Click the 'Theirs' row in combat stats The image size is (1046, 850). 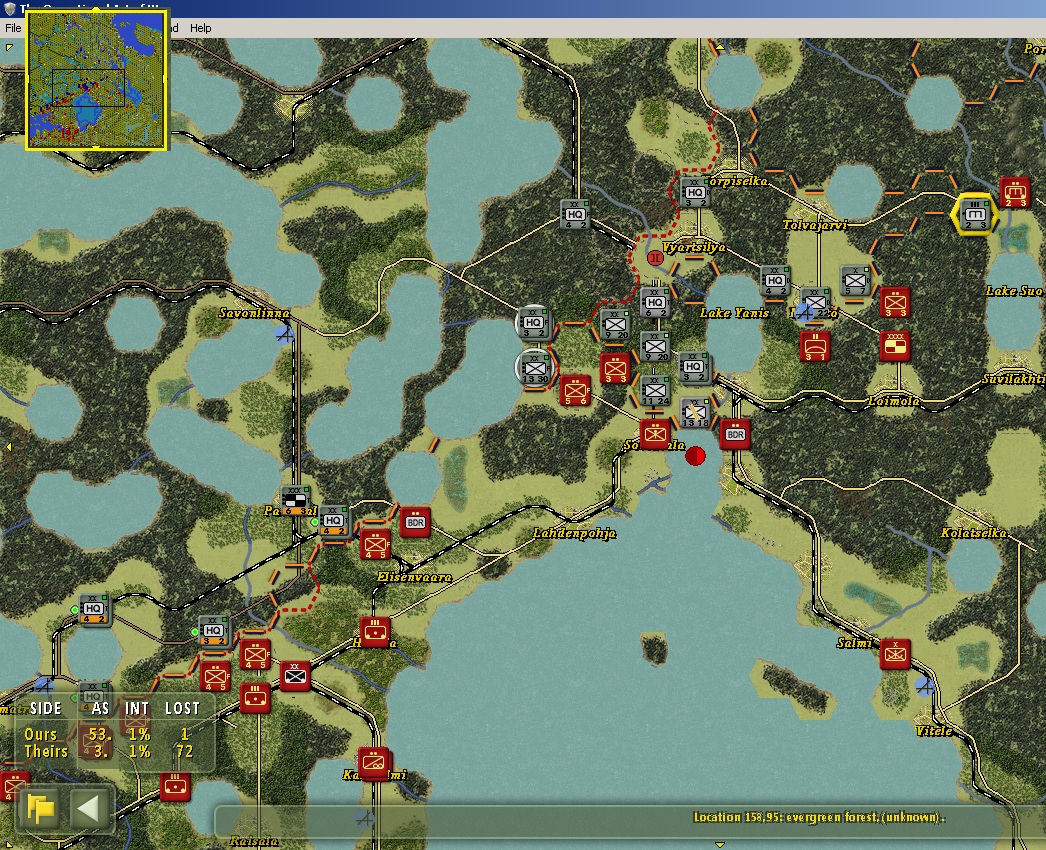point(110,751)
